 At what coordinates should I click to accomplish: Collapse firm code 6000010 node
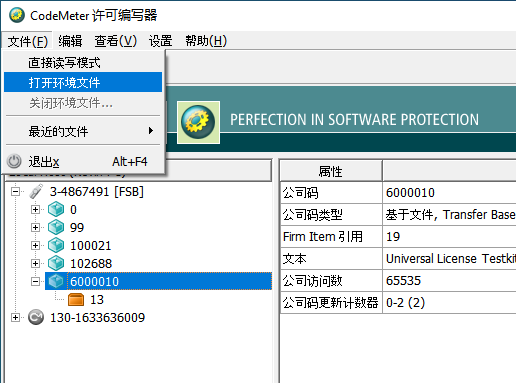click(x=35, y=282)
